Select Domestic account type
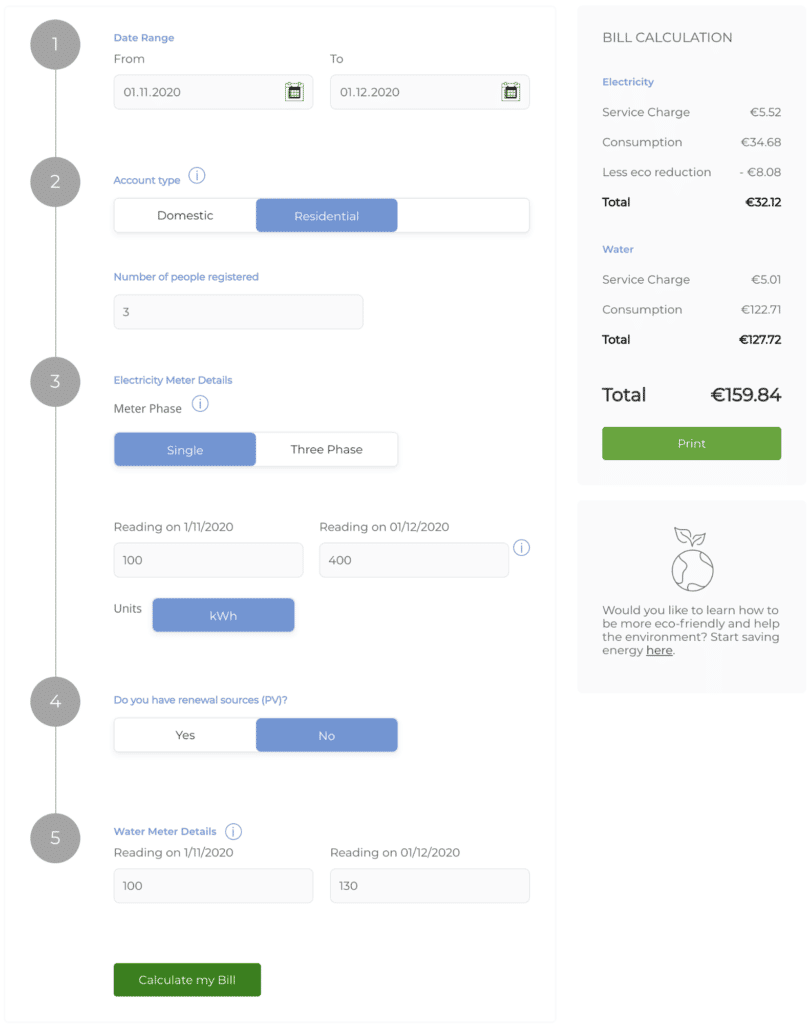 pyautogui.click(x=185, y=216)
